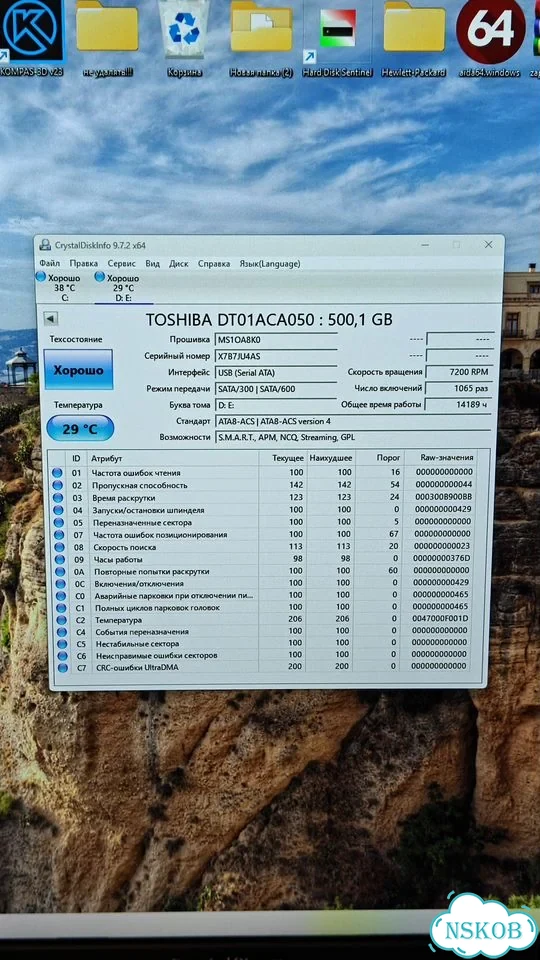Screen dimensions: 540x960
Task: Open the Справка menu
Action: pyautogui.click(x=214, y=263)
